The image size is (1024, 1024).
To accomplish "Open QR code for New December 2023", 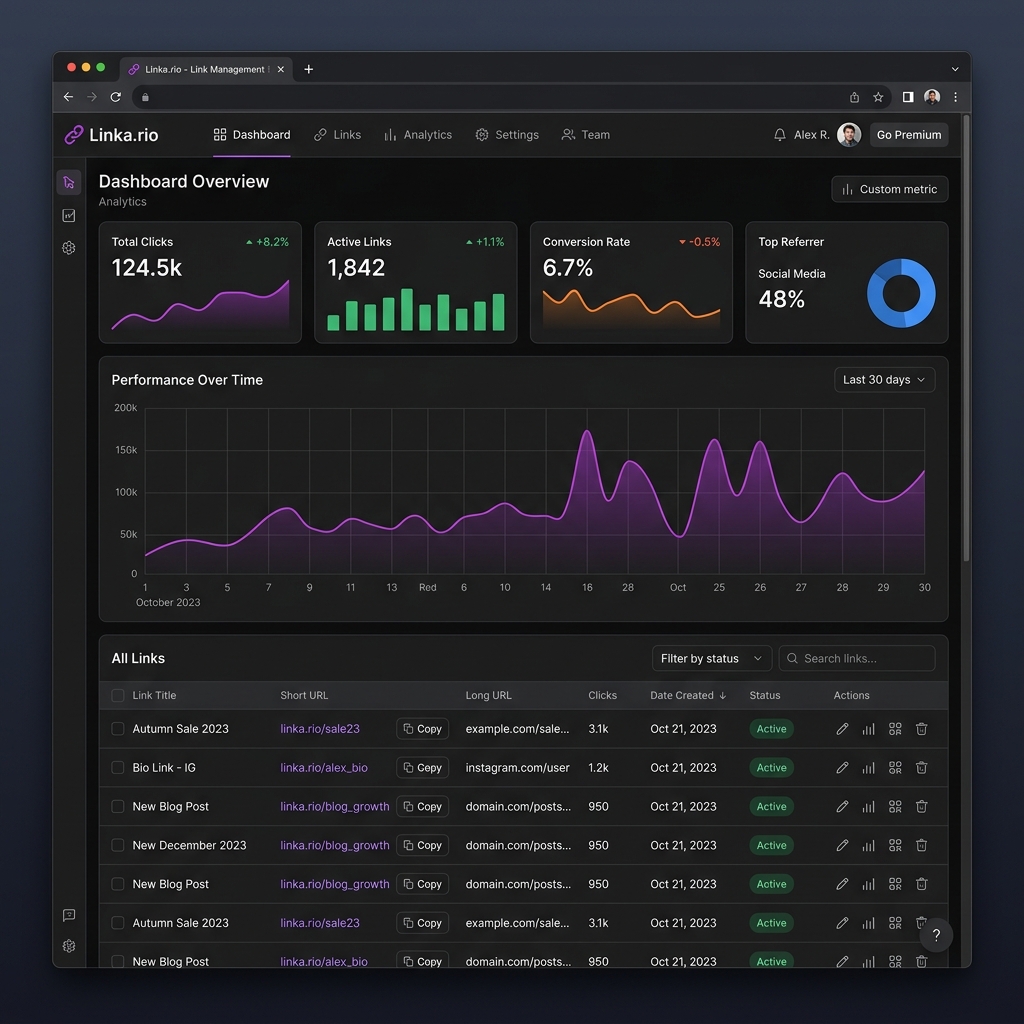I will click(x=895, y=845).
